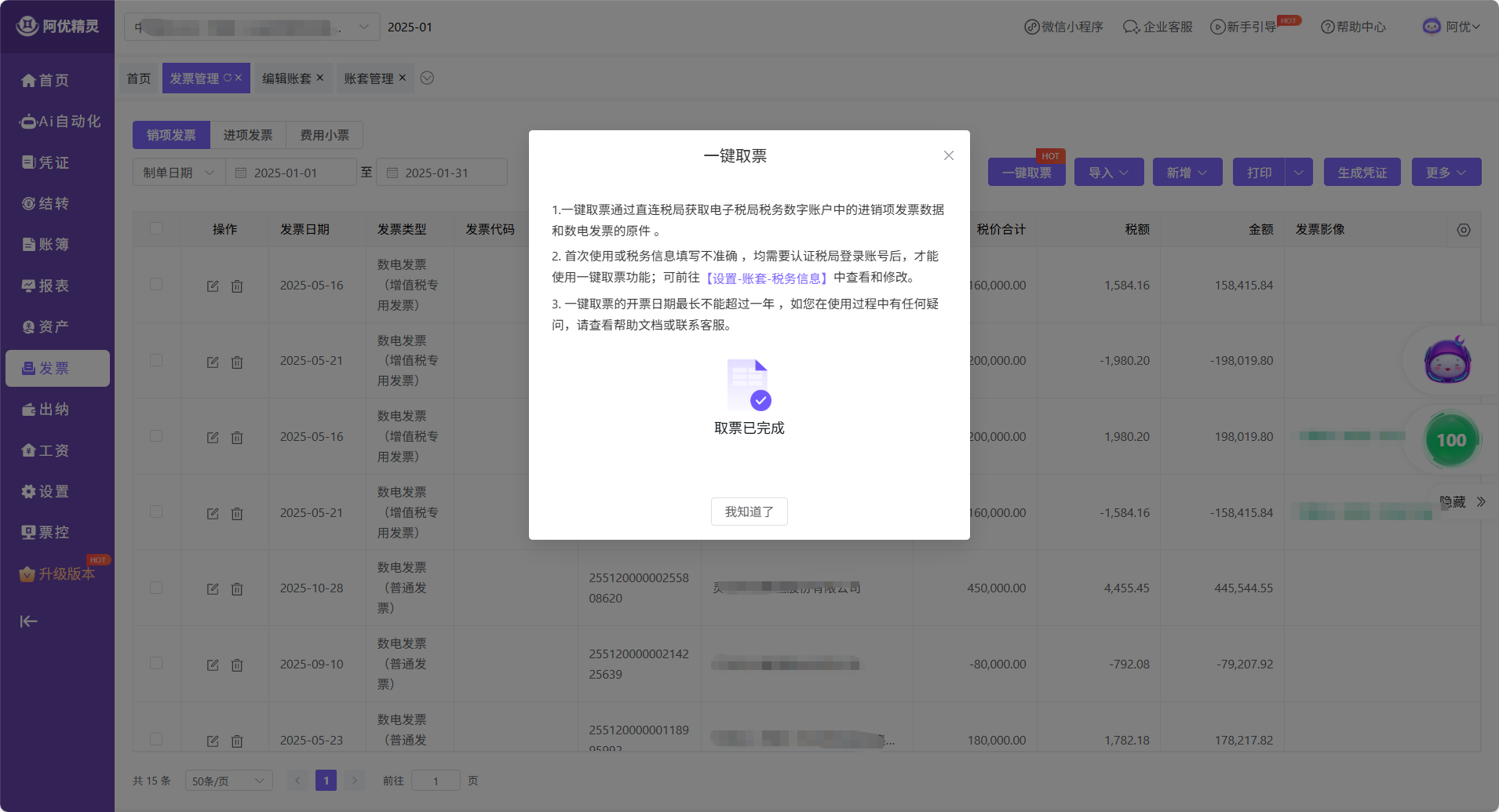Open the 设置-账套-税务信息 link
Image resolution: width=1499 pixels, height=812 pixels.
[766, 278]
